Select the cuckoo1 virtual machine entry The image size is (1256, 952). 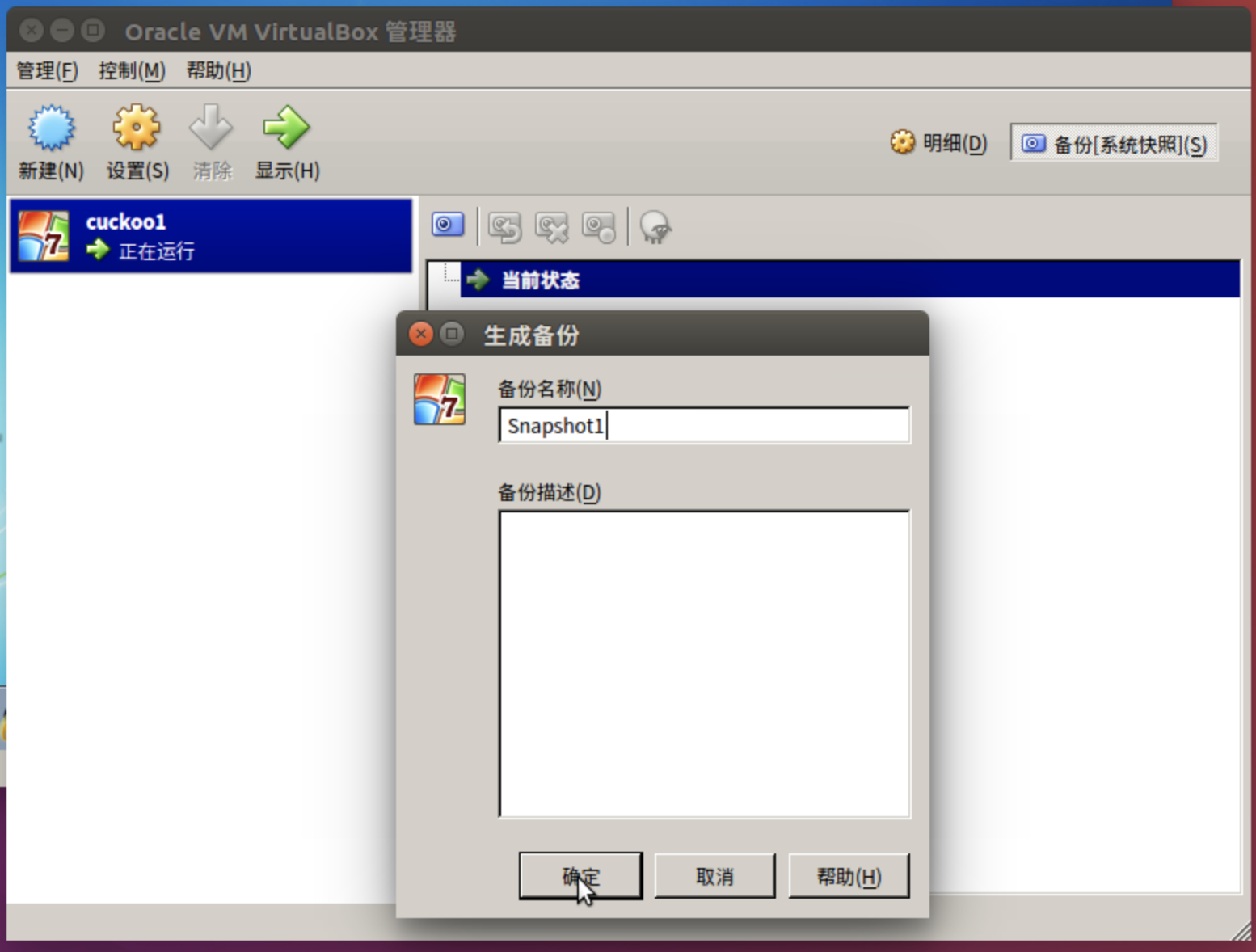pyautogui.click(x=211, y=236)
